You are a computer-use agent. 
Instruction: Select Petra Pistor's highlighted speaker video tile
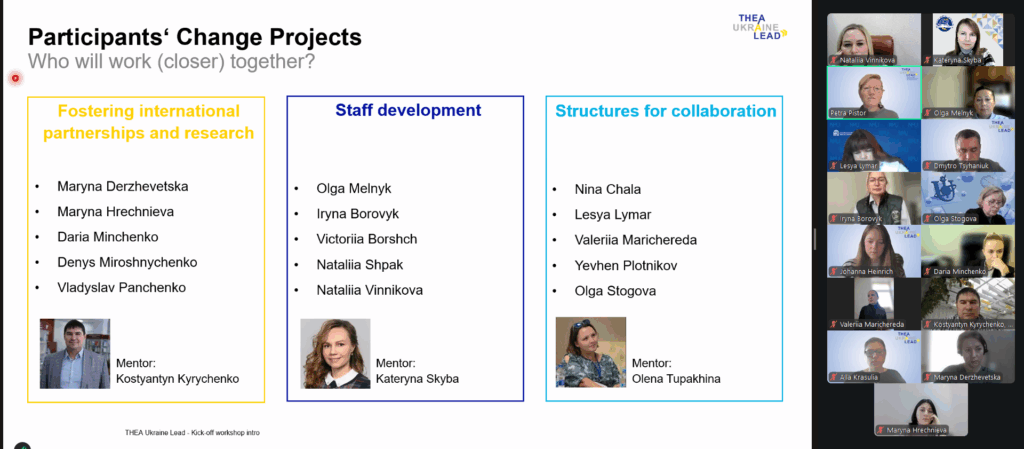coord(873,92)
